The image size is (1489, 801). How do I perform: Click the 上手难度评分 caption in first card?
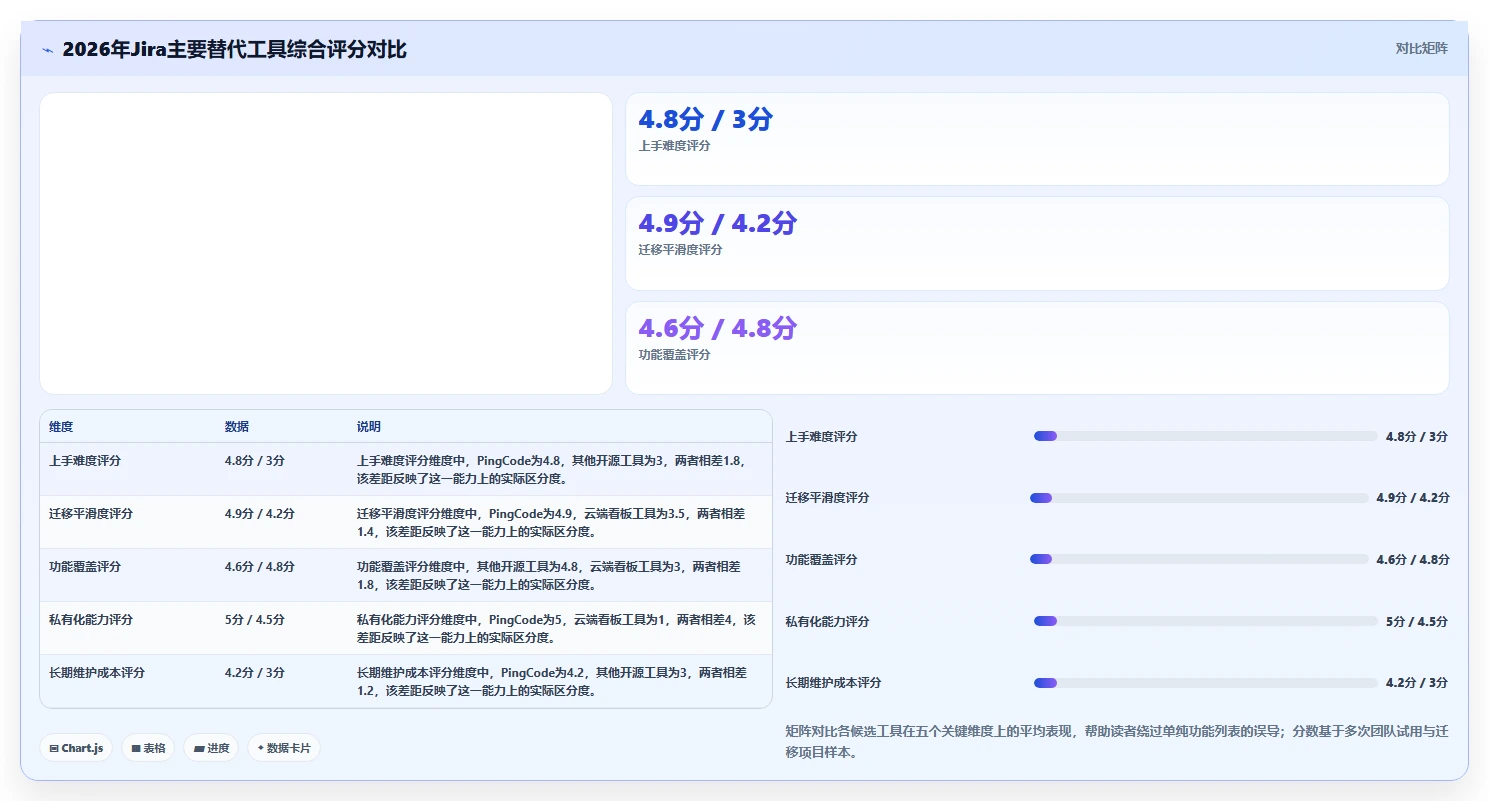[x=675, y=146]
